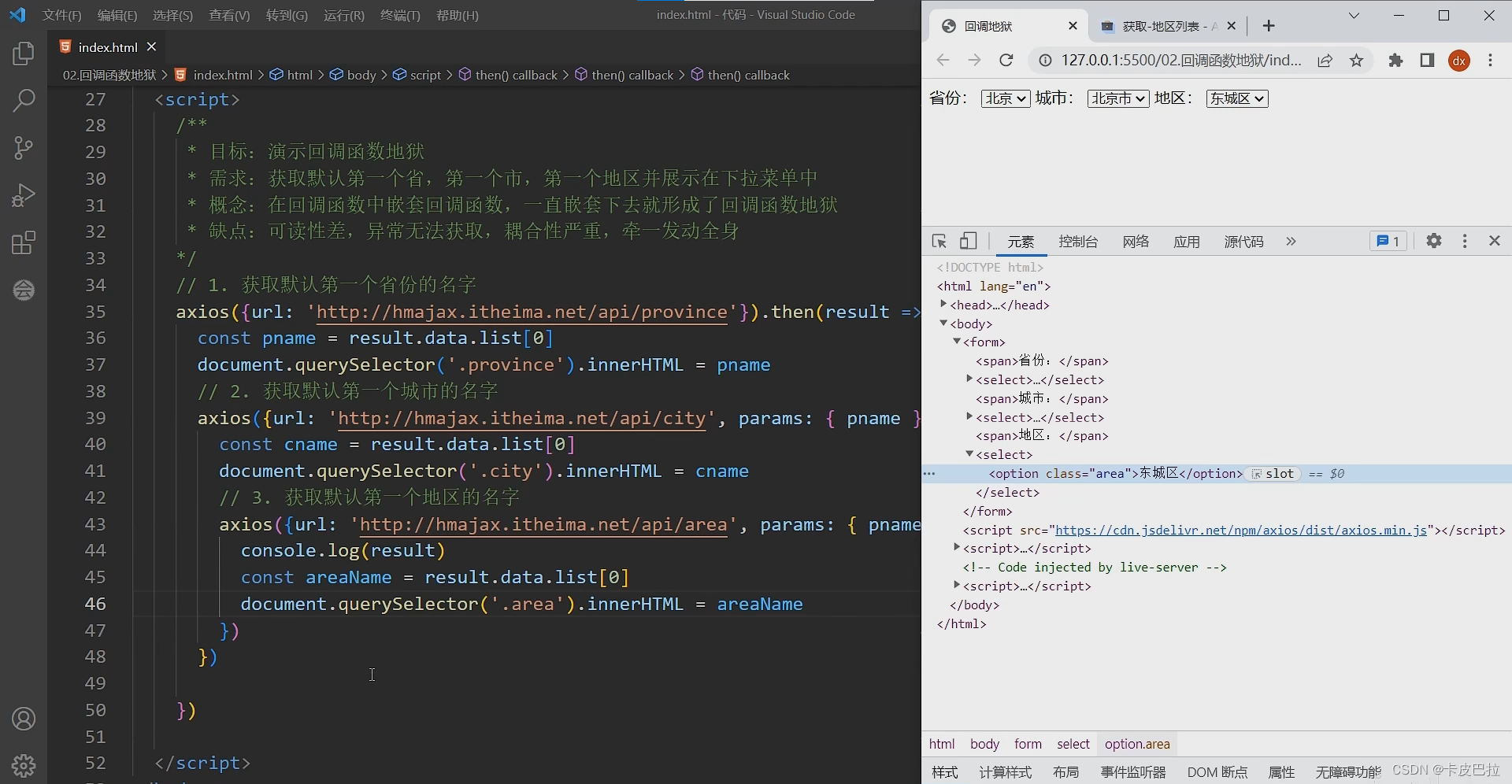Click index.html in the editor breadcrumb
The height and width of the screenshot is (784, 1512).
click(x=222, y=75)
